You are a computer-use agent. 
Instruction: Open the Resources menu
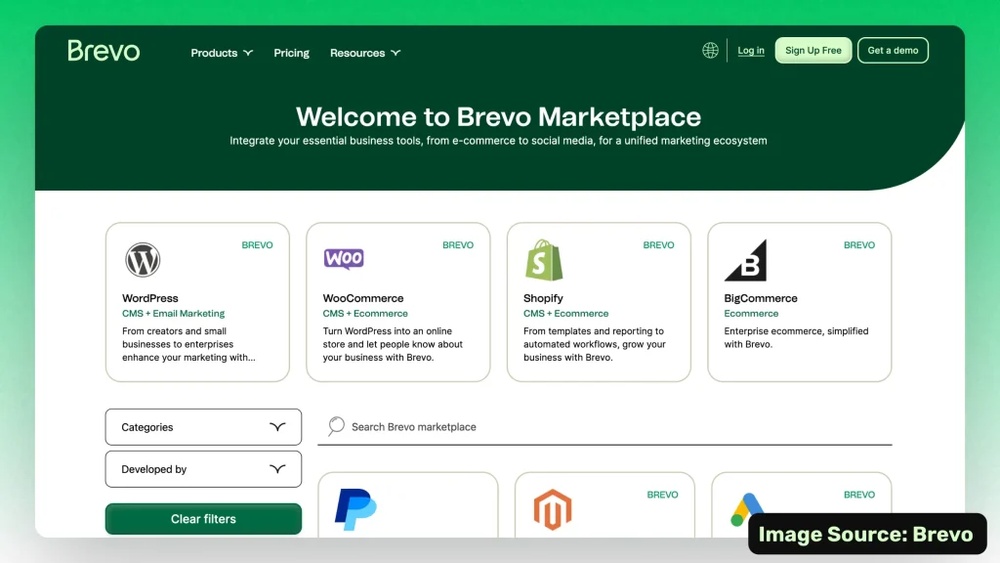coord(365,53)
